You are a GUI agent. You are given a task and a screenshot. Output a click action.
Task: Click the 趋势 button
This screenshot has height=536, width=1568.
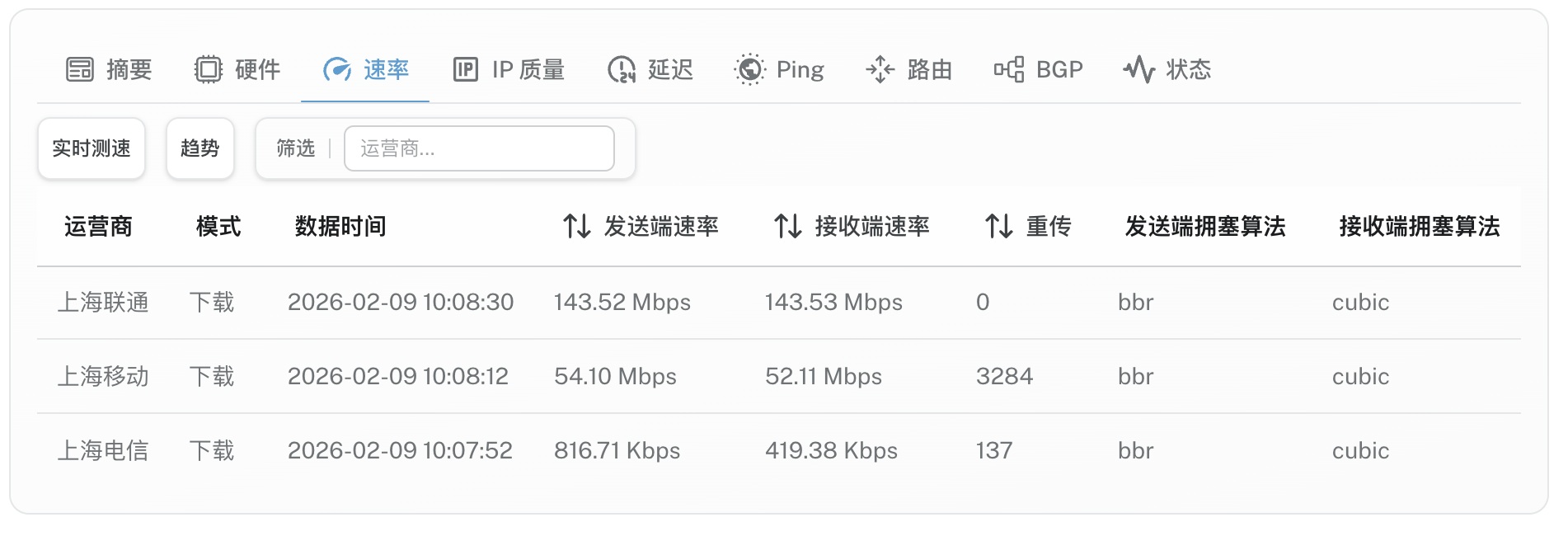(x=200, y=148)
